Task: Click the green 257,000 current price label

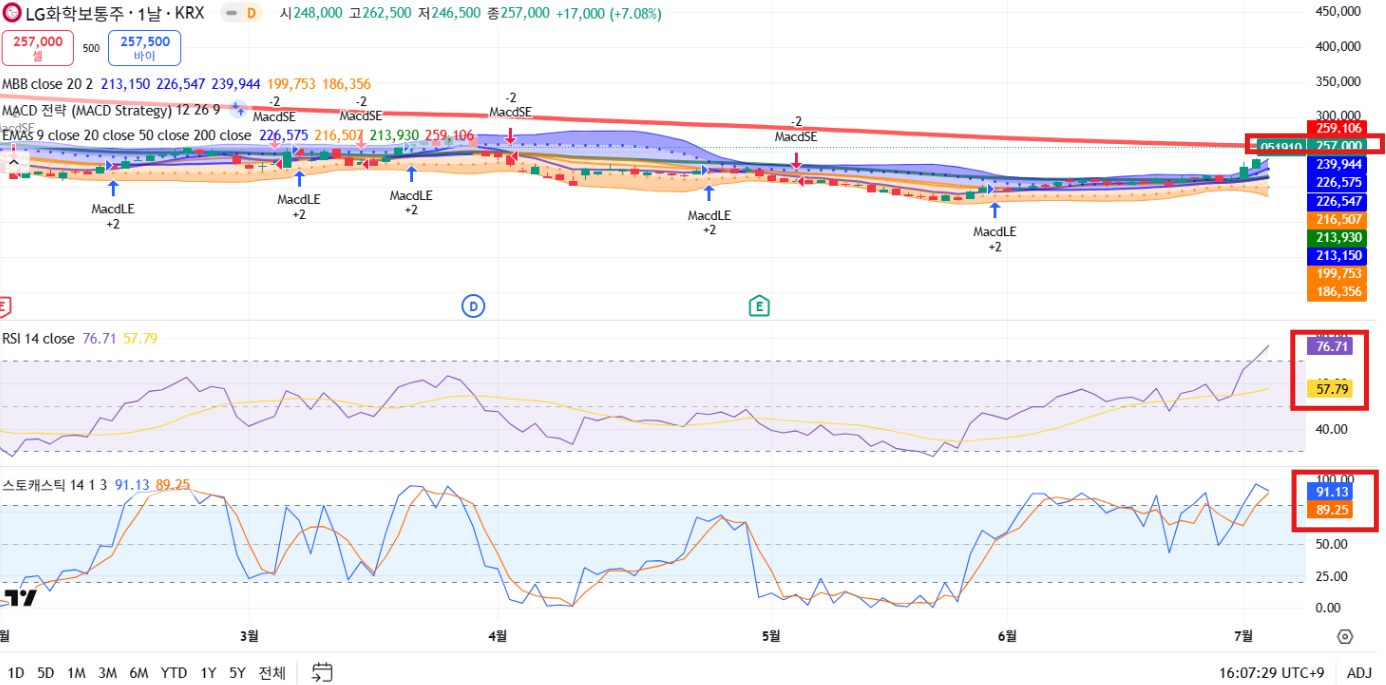Action: (1336, 146)
